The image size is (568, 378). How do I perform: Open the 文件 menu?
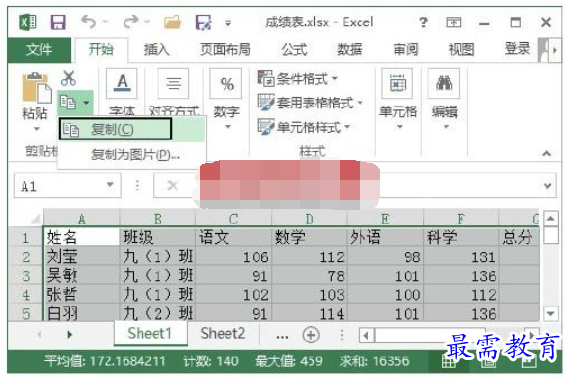click(39, 50)
